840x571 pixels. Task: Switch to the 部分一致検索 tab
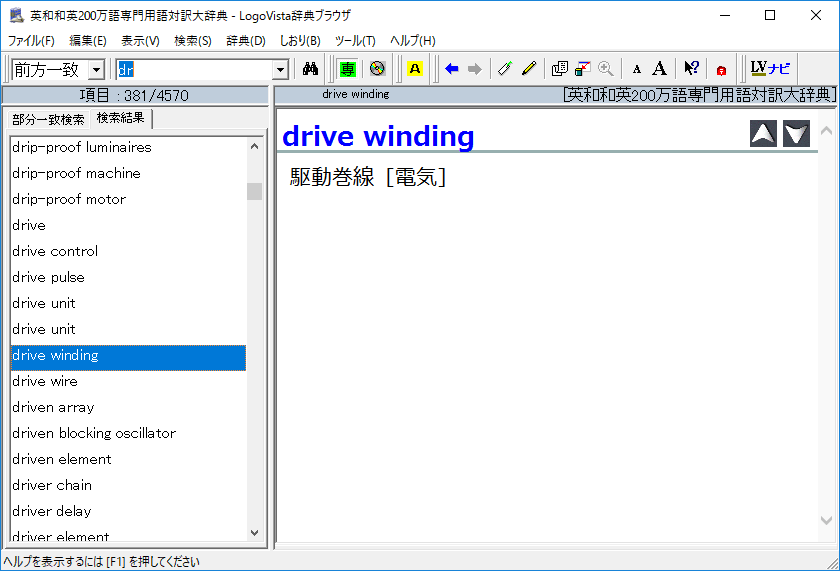(x=48, y=119)
